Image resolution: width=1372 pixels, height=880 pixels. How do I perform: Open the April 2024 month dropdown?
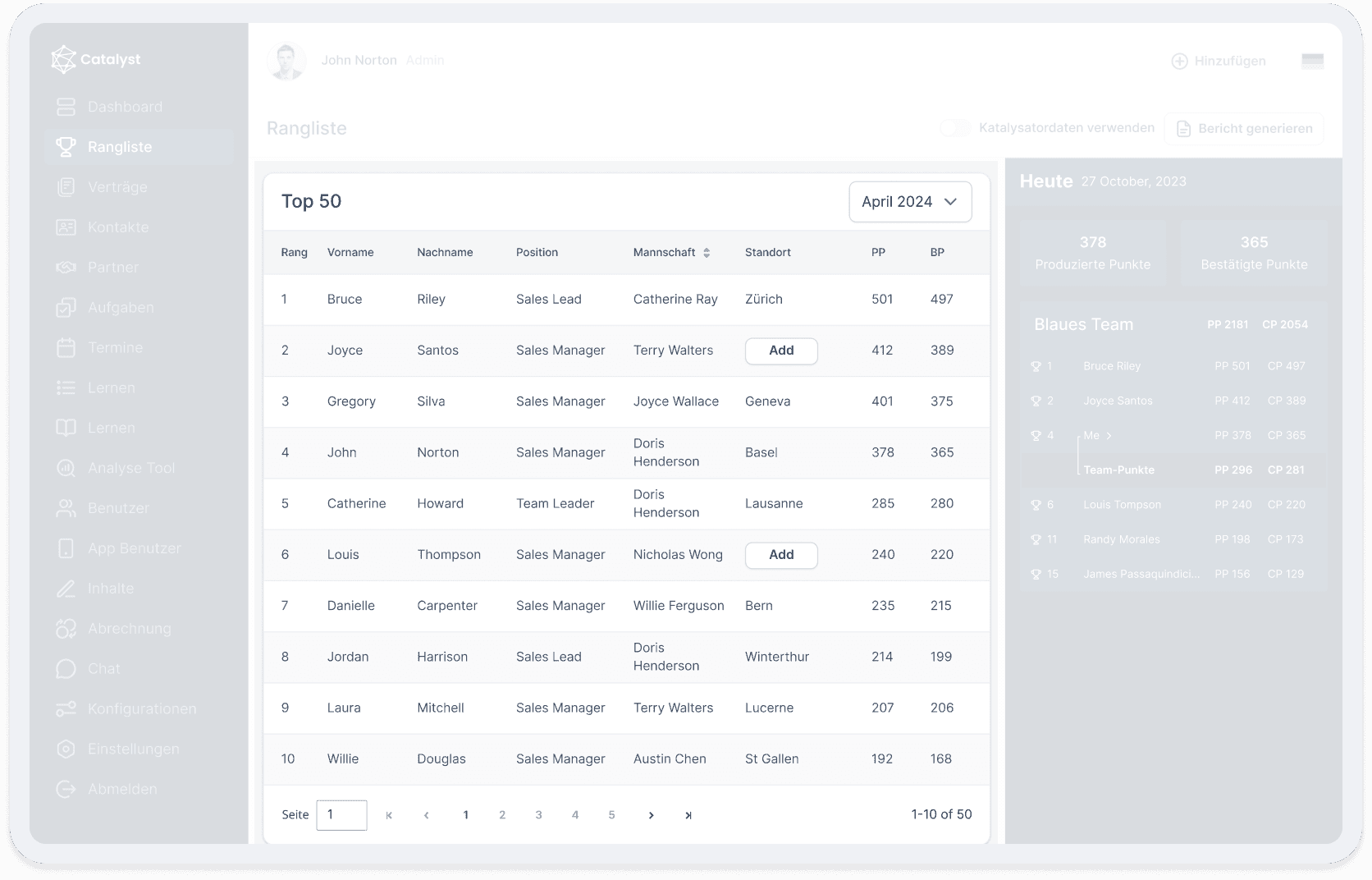pos(910,202)
